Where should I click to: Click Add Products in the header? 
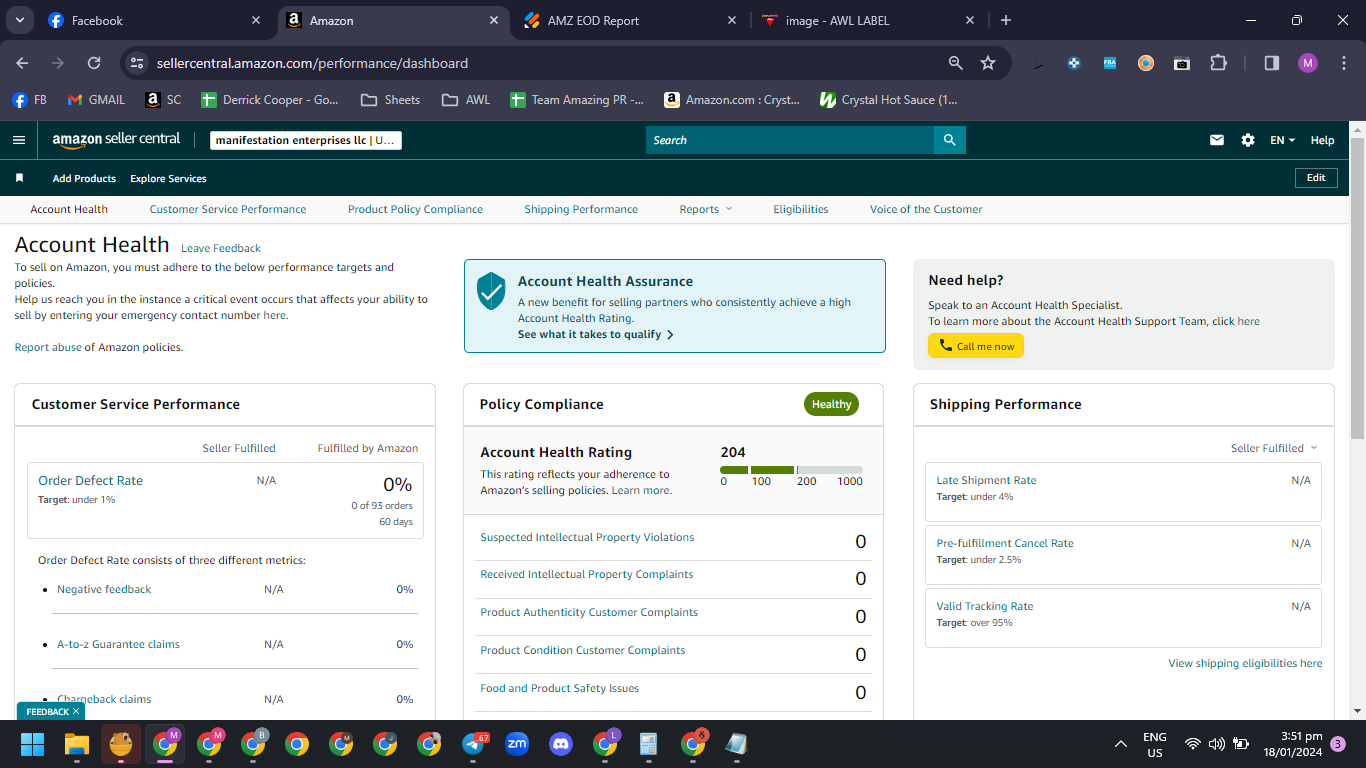[84, 178]
